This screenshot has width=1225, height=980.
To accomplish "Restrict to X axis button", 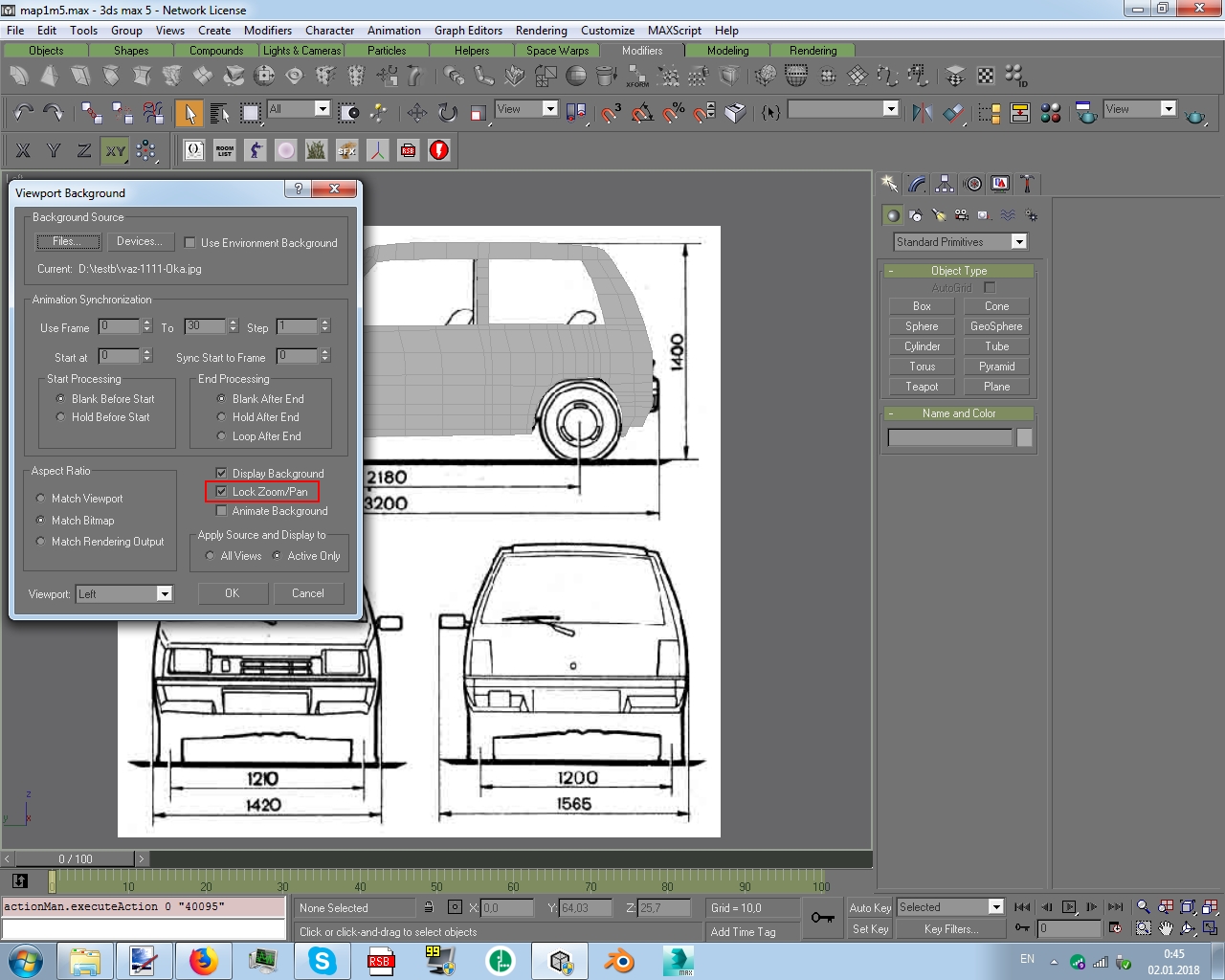I will (23, 150).
